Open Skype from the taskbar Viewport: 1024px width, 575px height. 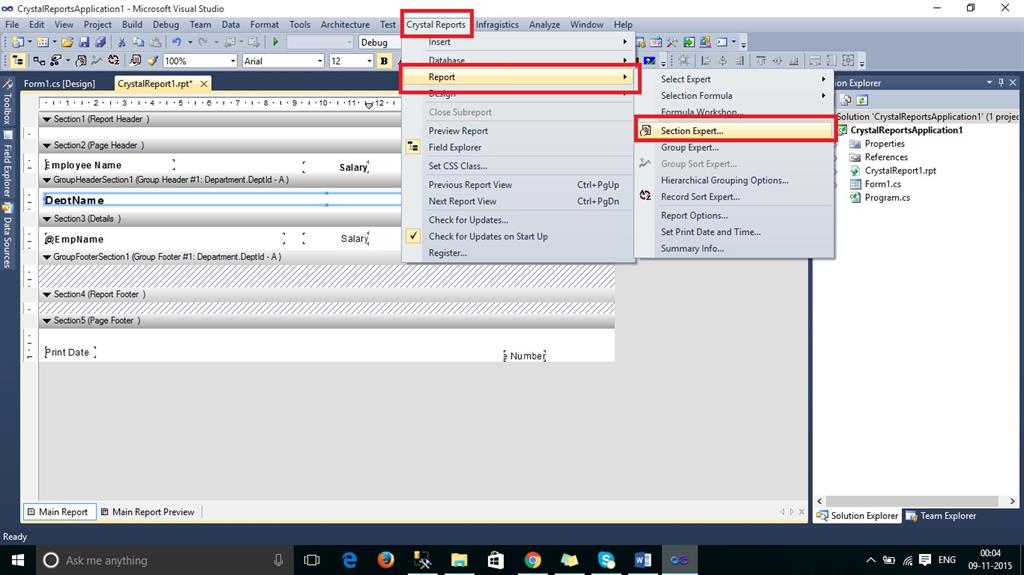pyautogui.click(x=606, y=560)
